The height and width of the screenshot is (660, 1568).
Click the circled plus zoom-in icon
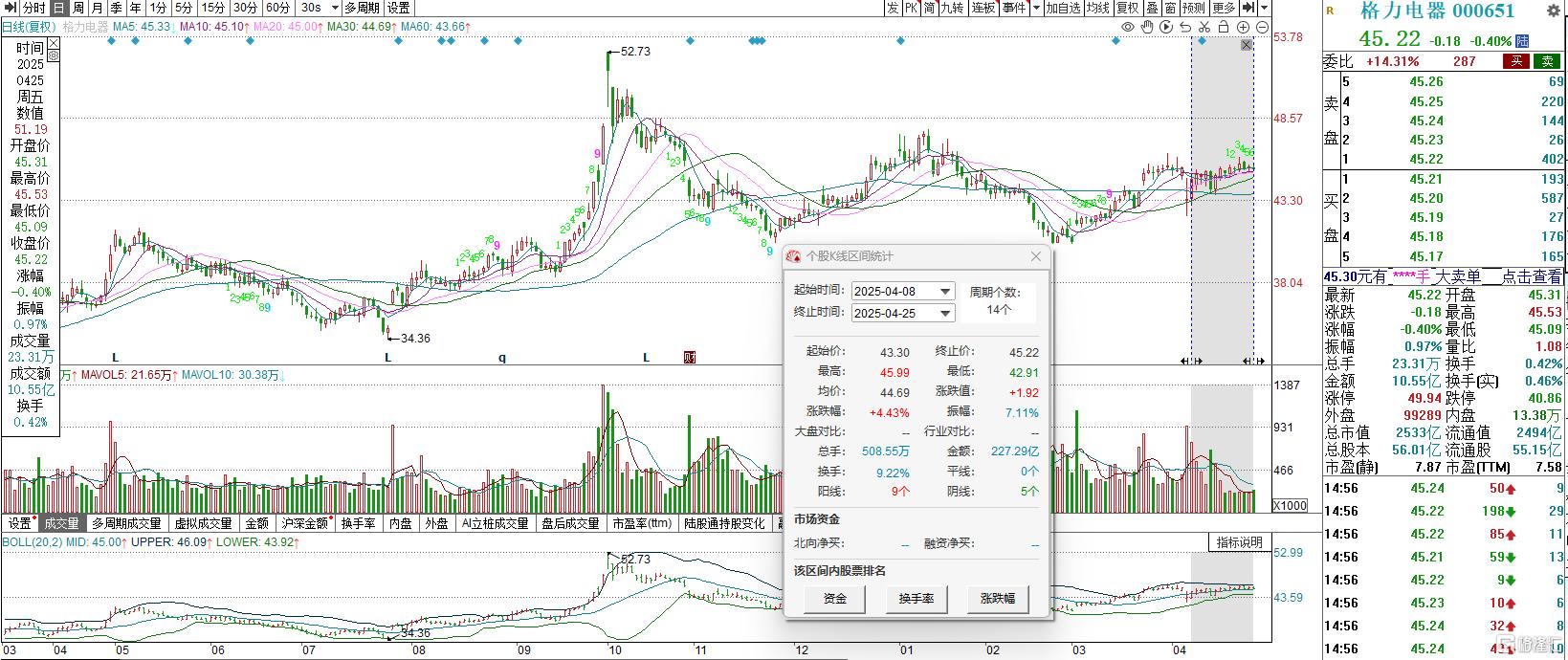click(1244, 27)
